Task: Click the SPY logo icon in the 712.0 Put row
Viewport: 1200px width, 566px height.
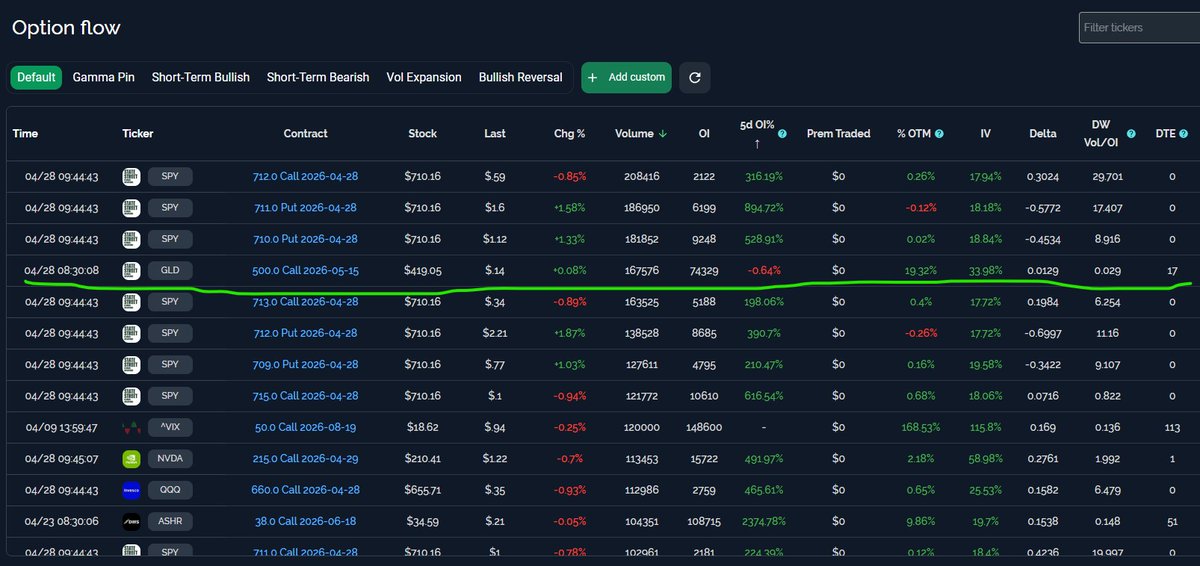Action: (131, 333)
